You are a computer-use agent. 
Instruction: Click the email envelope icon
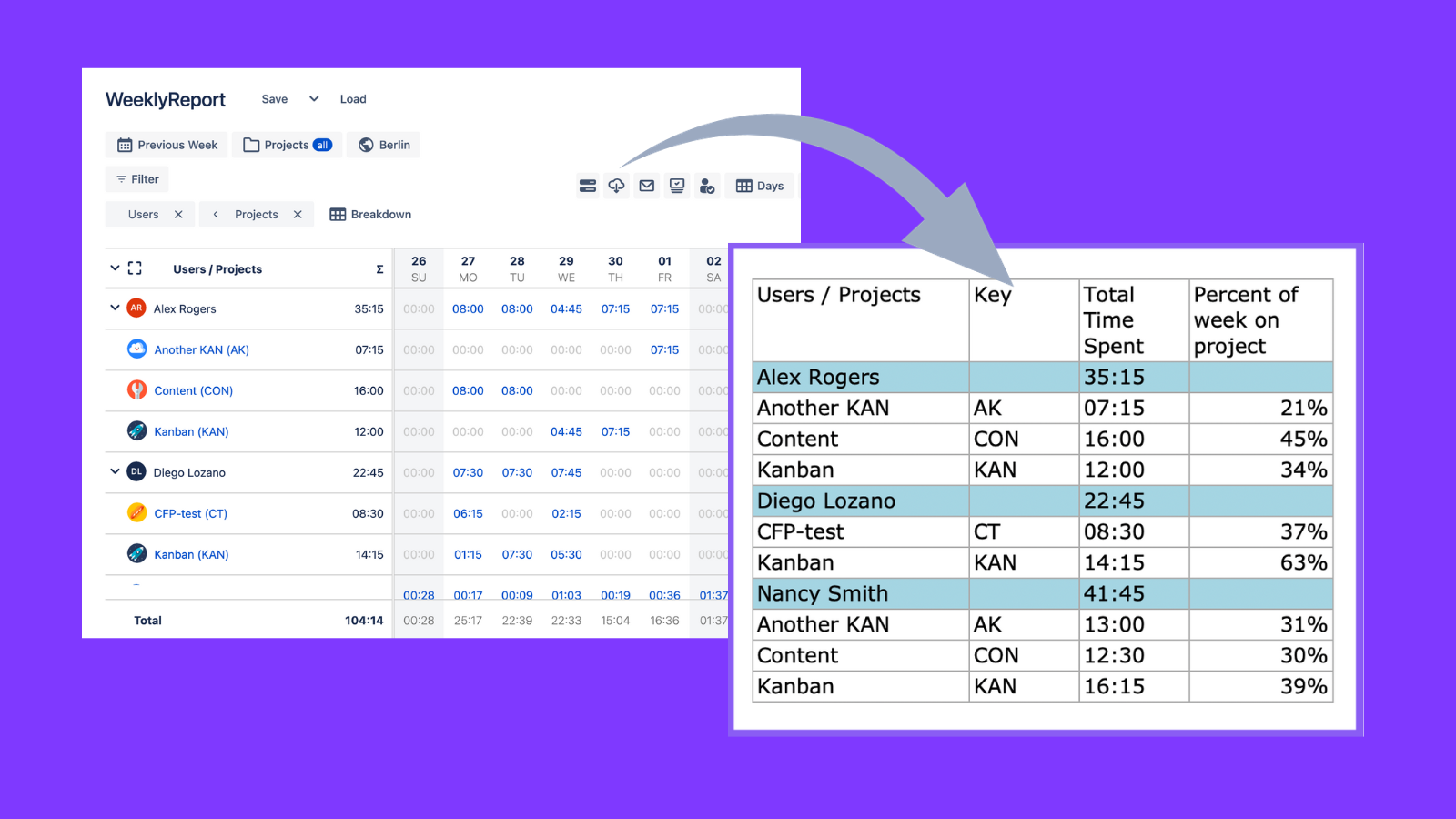pos(646,186)
